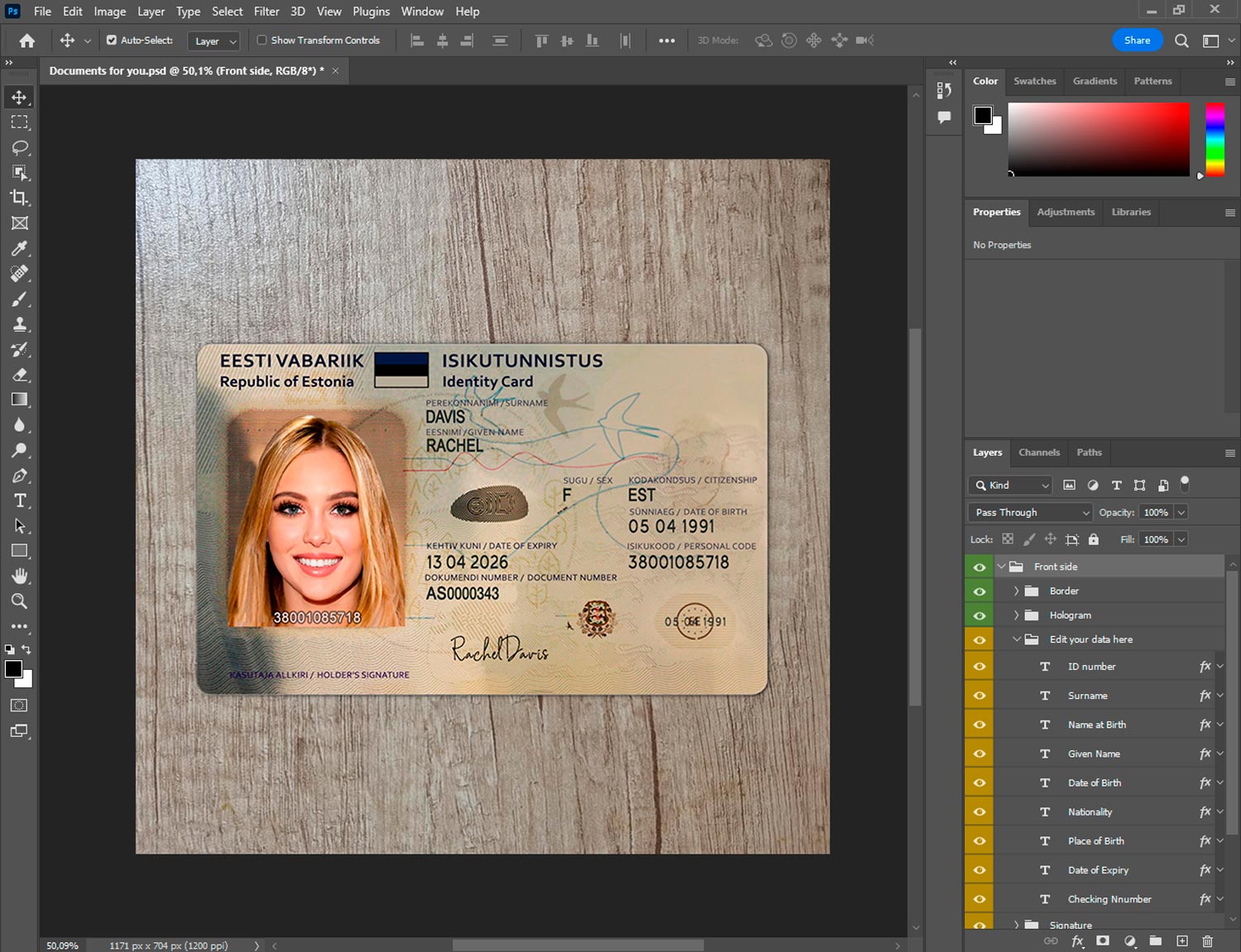This screenshot has height=952, width=1241.
Task: Open the Filter menu
Action: pos(266,12)
